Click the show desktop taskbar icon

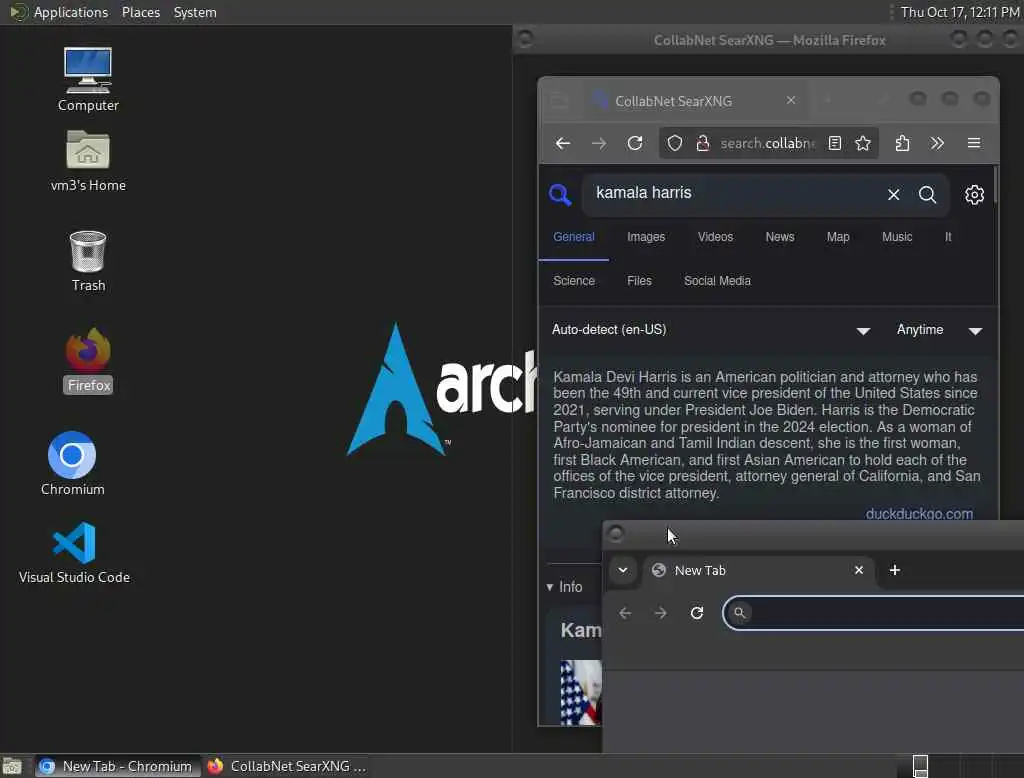(x=12, y=766)
